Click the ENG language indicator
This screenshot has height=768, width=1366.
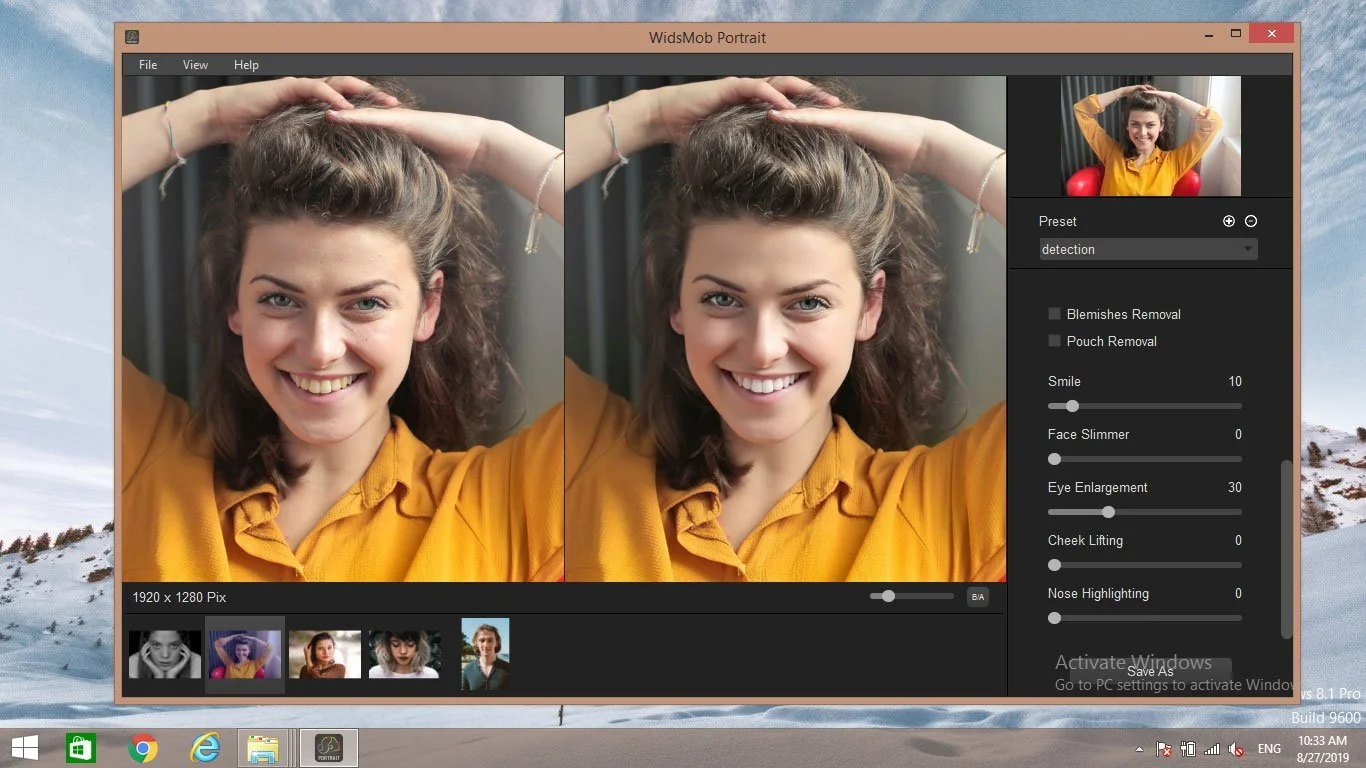(x=1268, y=747)
